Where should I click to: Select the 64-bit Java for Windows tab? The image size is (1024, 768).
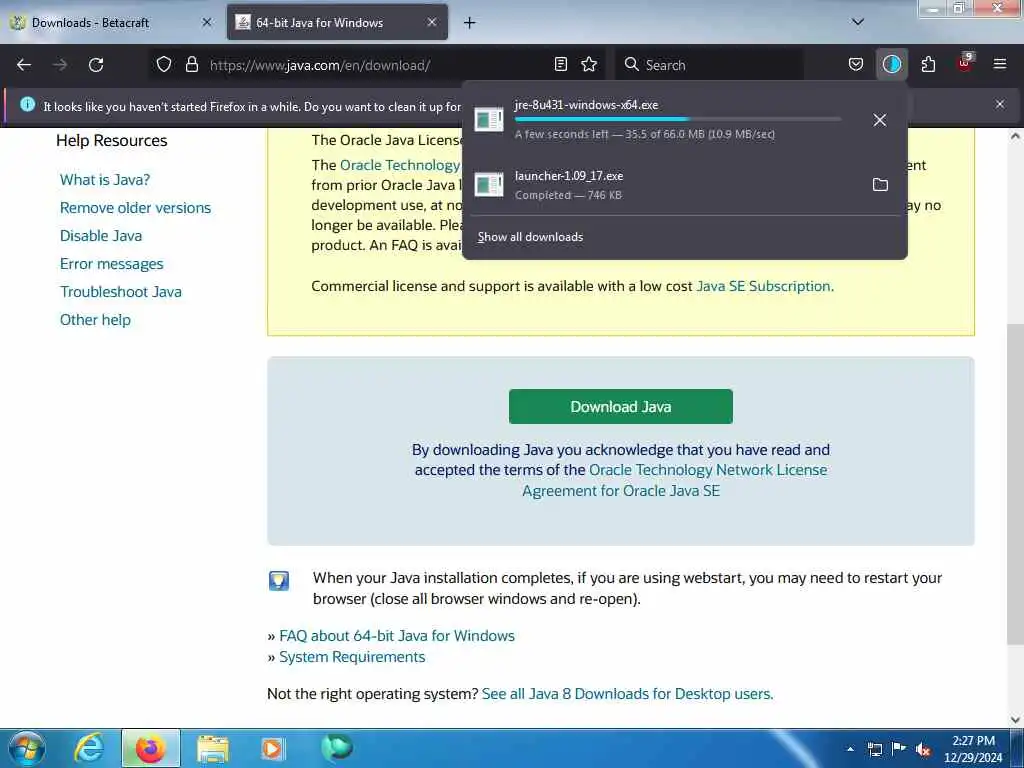(337, 23)
